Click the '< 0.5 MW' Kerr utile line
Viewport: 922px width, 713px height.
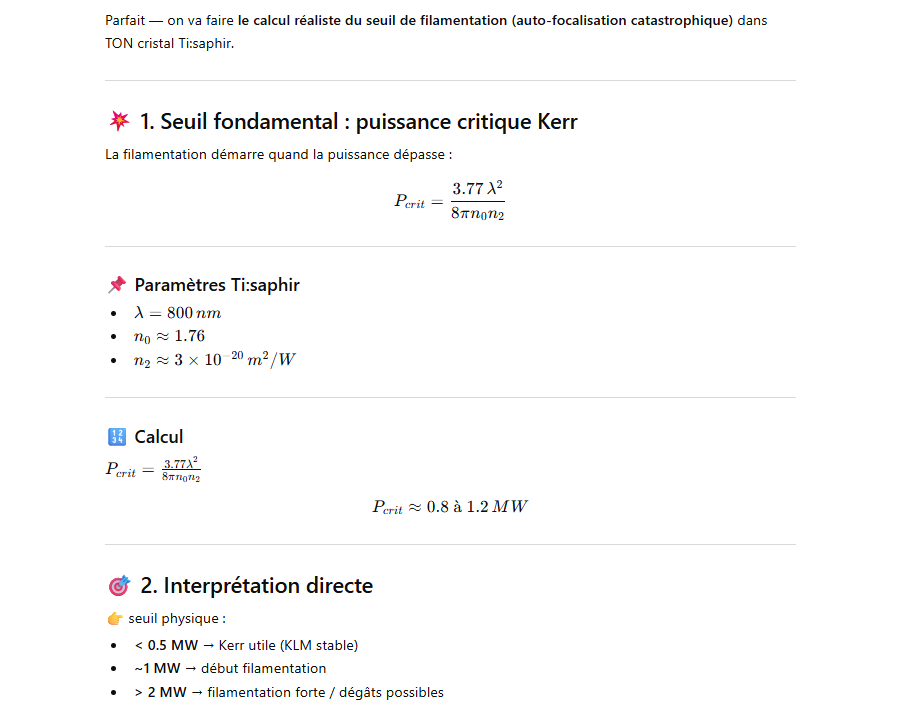point(246,645)
